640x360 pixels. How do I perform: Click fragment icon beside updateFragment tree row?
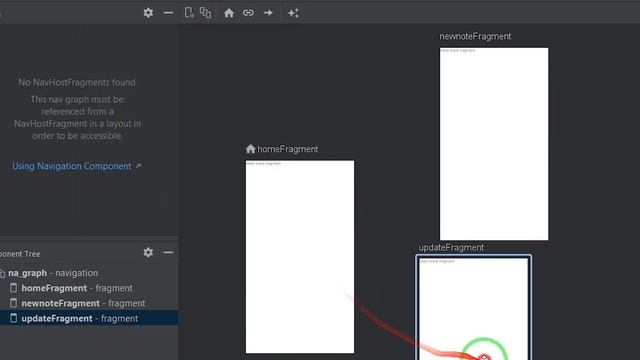point(13,318)
